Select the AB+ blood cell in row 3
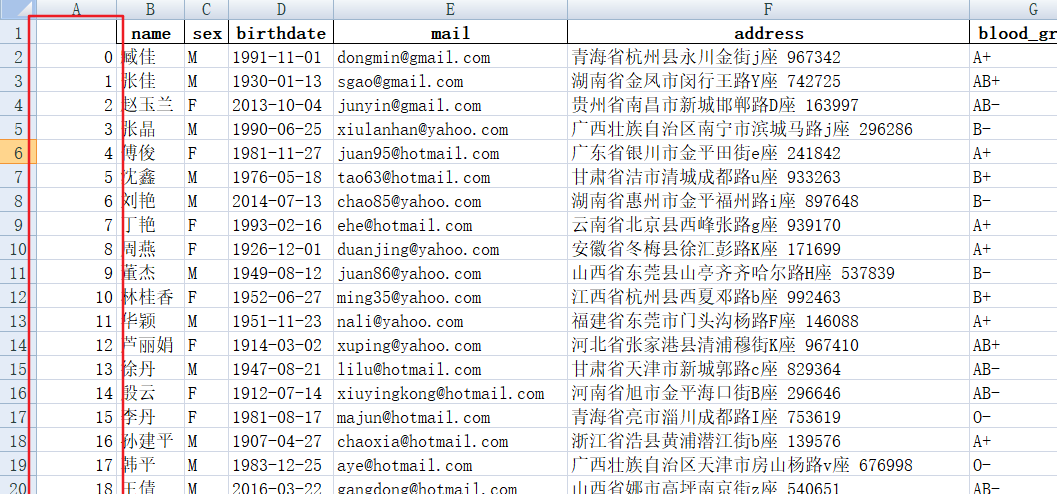 (1014, 82)
